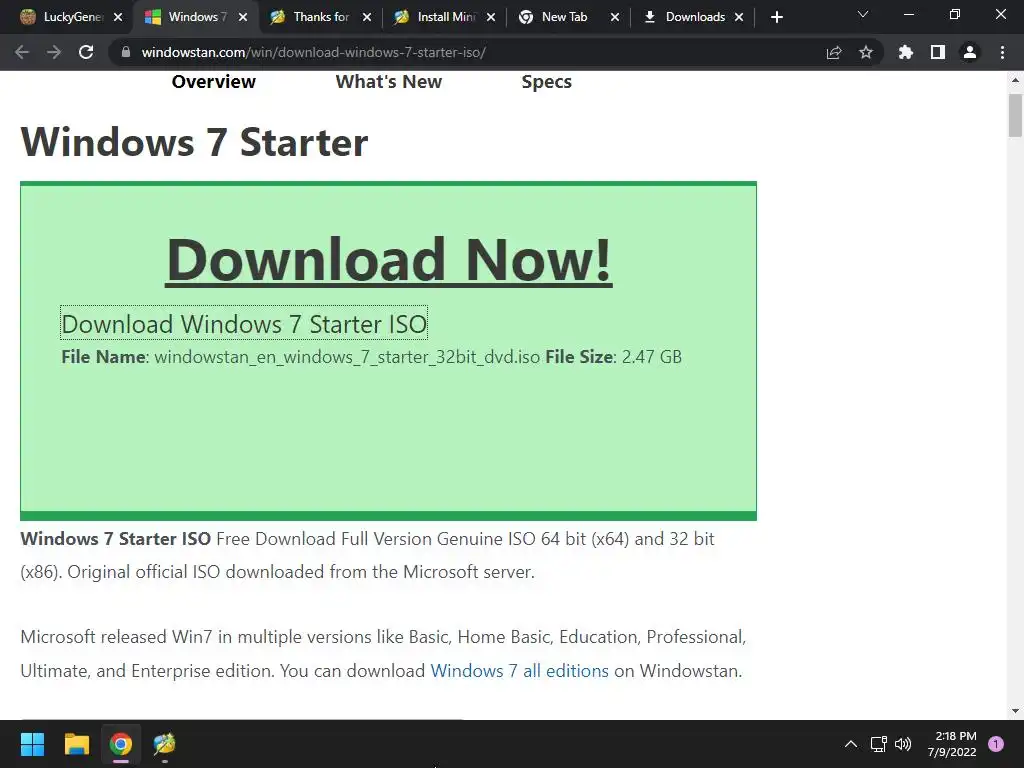Screen dimensions: 1024x768
Task: Click the ISO file name text
Action: pos(347,357)
